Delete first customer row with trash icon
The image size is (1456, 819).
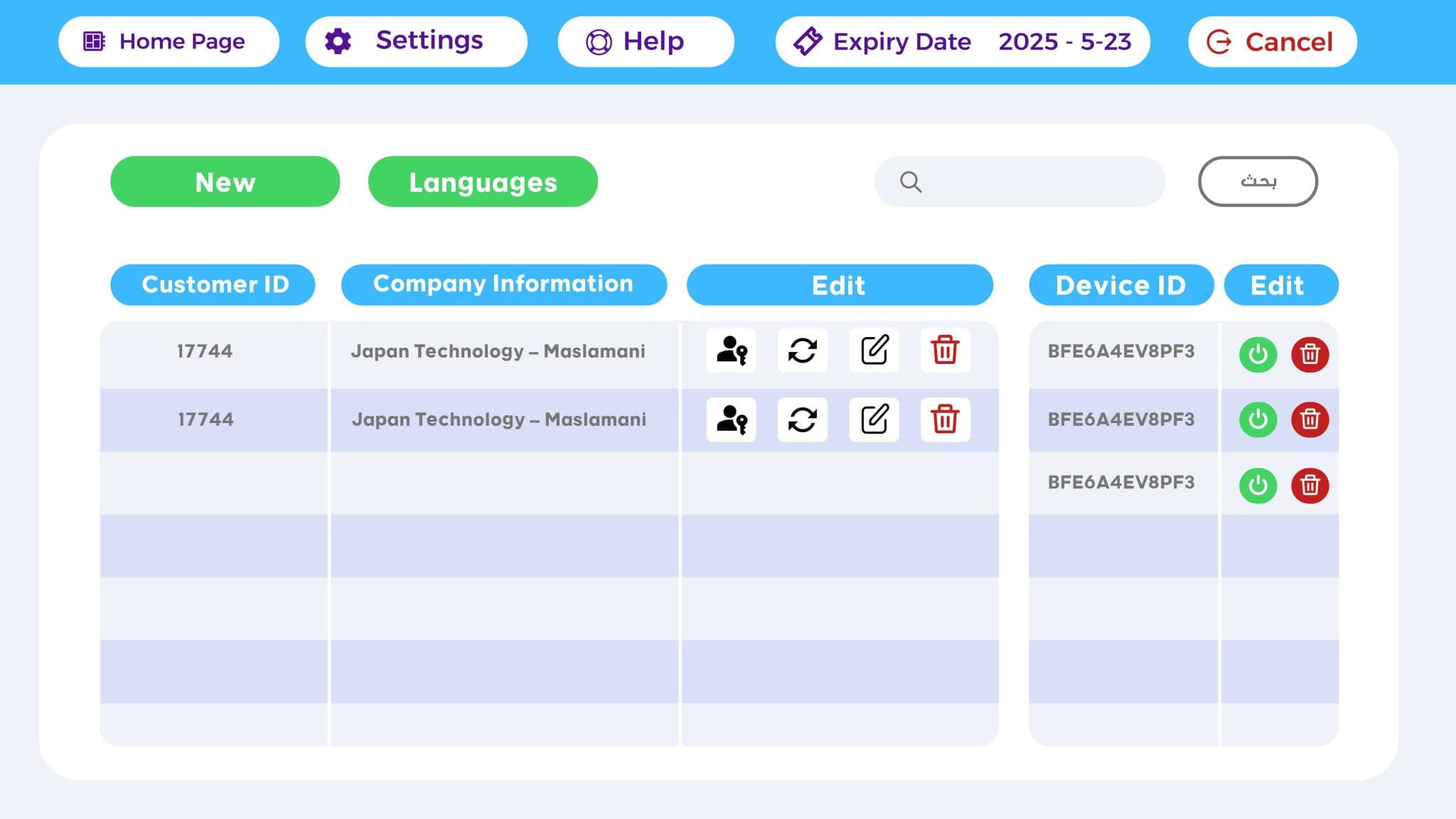[945, 350]
